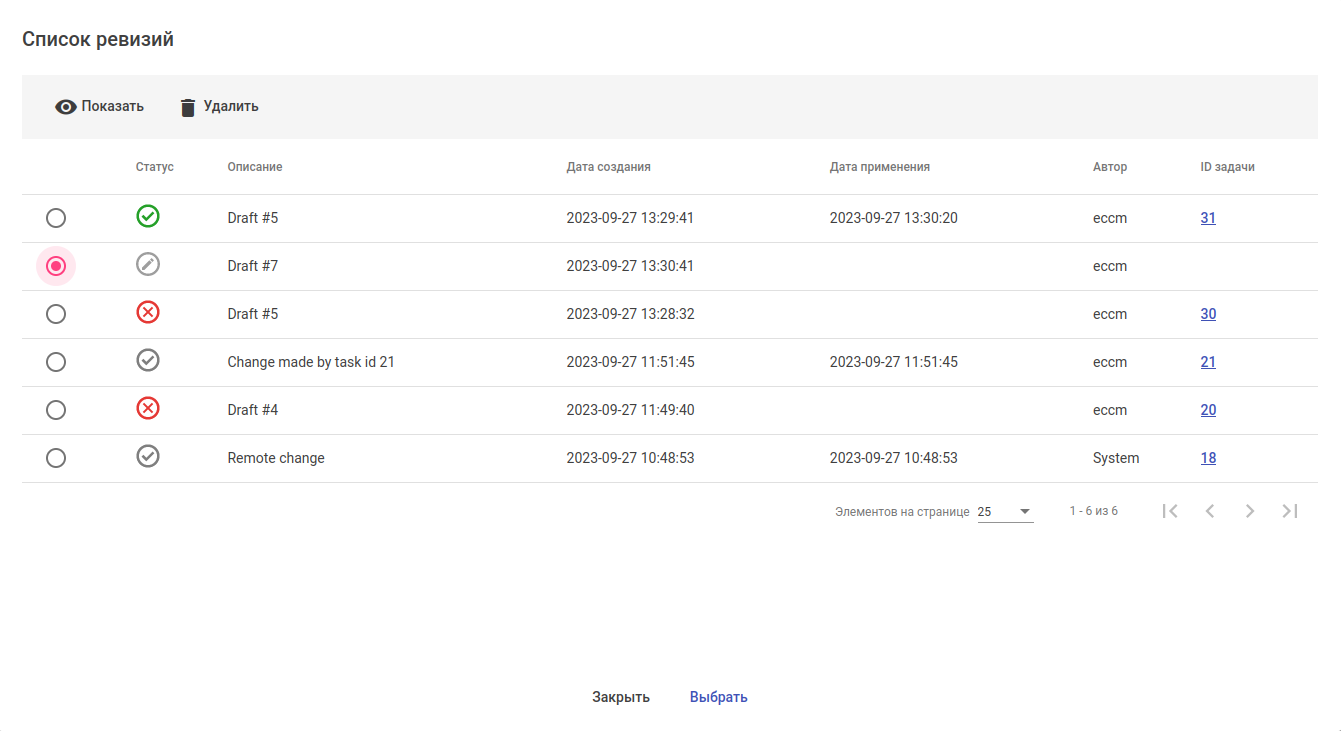
Task: Open task ID 31 link
Action: click(1208, 218)
